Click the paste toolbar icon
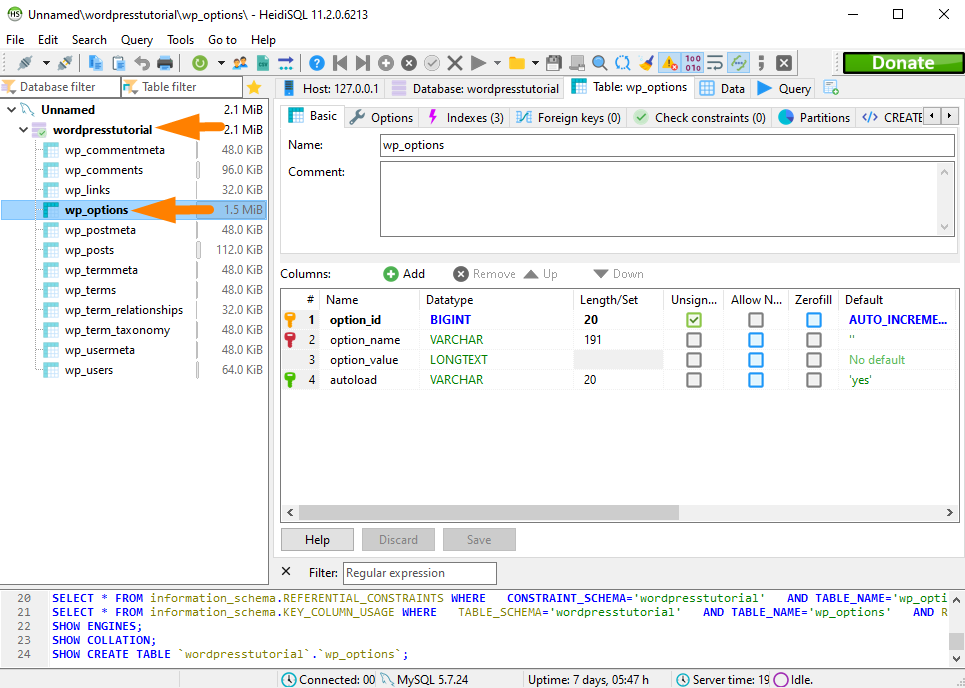Image resolution: width=965 pixels, height=688 pixels. [119, 63]
